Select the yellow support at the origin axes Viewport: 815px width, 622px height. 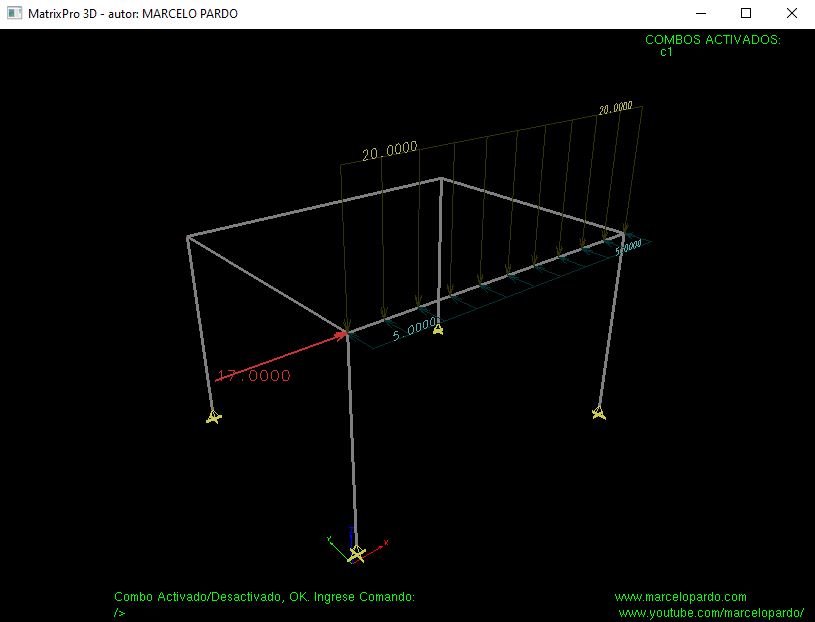coord(356,553)
